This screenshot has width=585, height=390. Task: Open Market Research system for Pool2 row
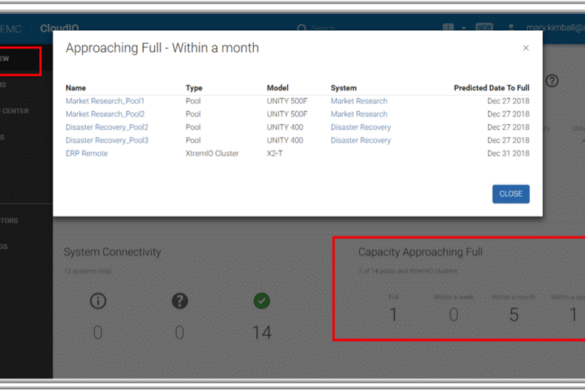[x=359, y=114]
